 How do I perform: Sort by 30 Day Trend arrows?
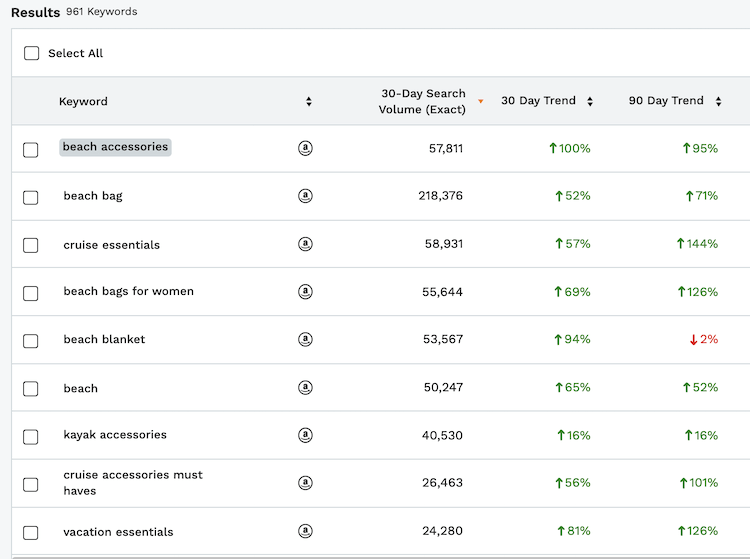pyautogui.click(x=590, y=101)
